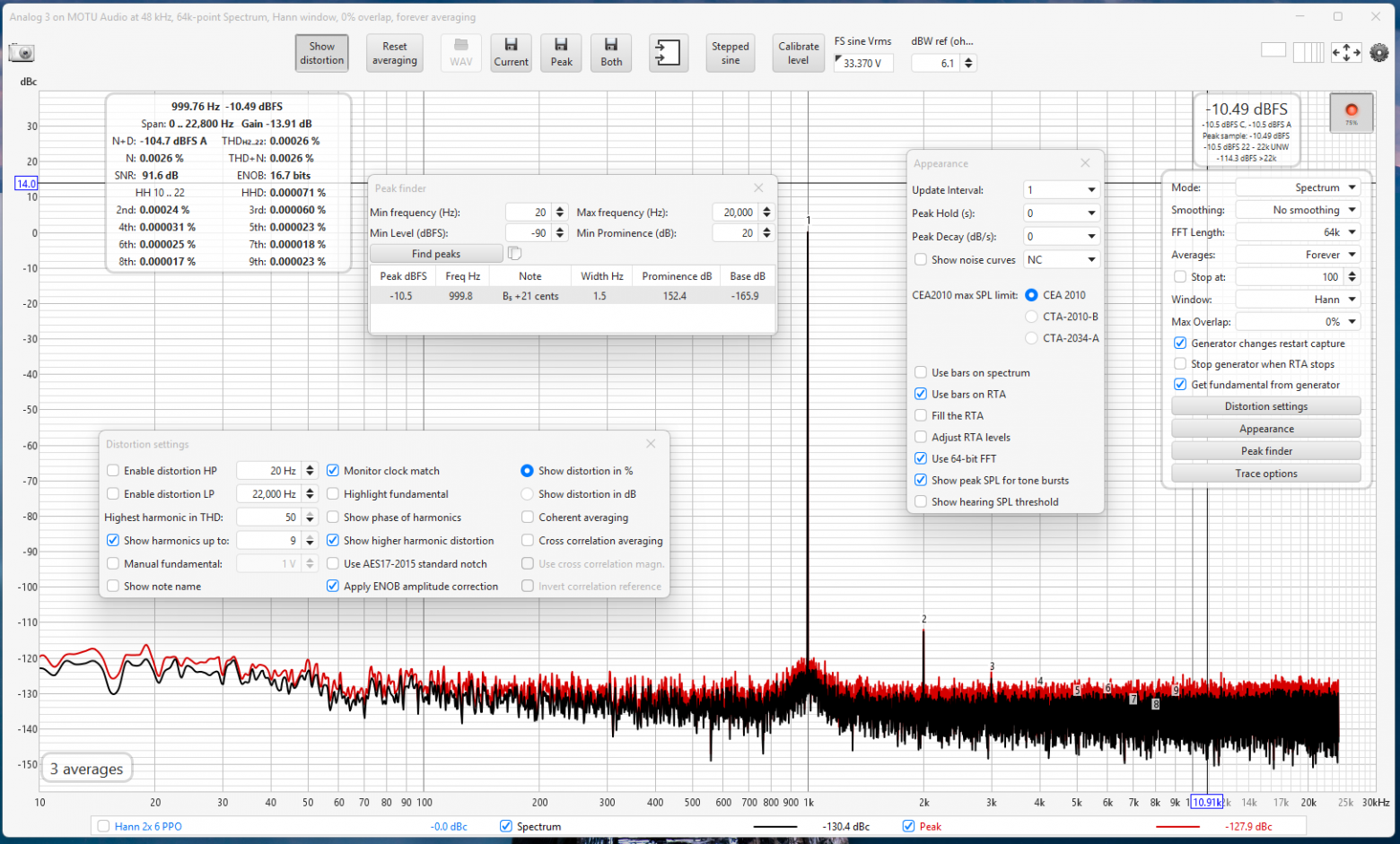Save the Current trace

511,53
